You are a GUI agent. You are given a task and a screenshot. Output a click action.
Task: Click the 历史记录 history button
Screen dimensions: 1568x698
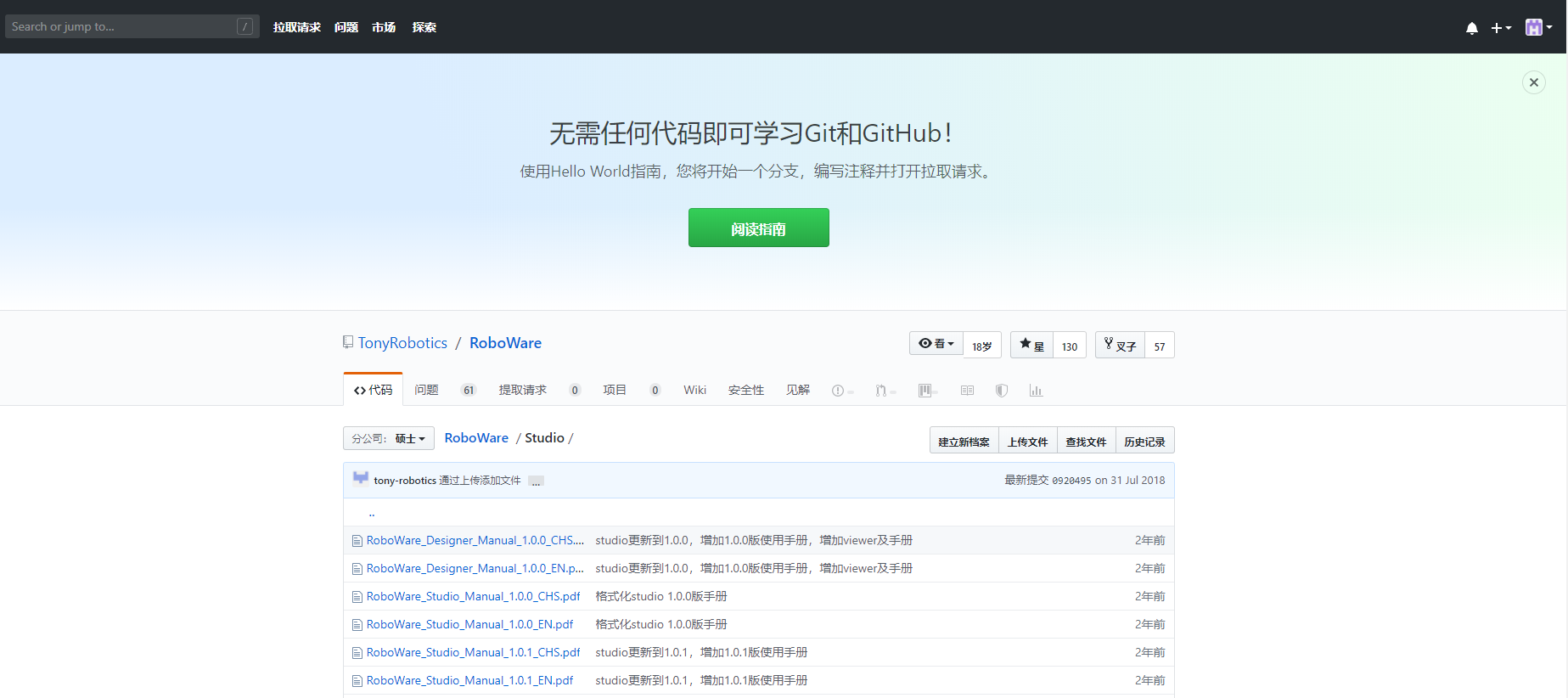[1144, 442]
